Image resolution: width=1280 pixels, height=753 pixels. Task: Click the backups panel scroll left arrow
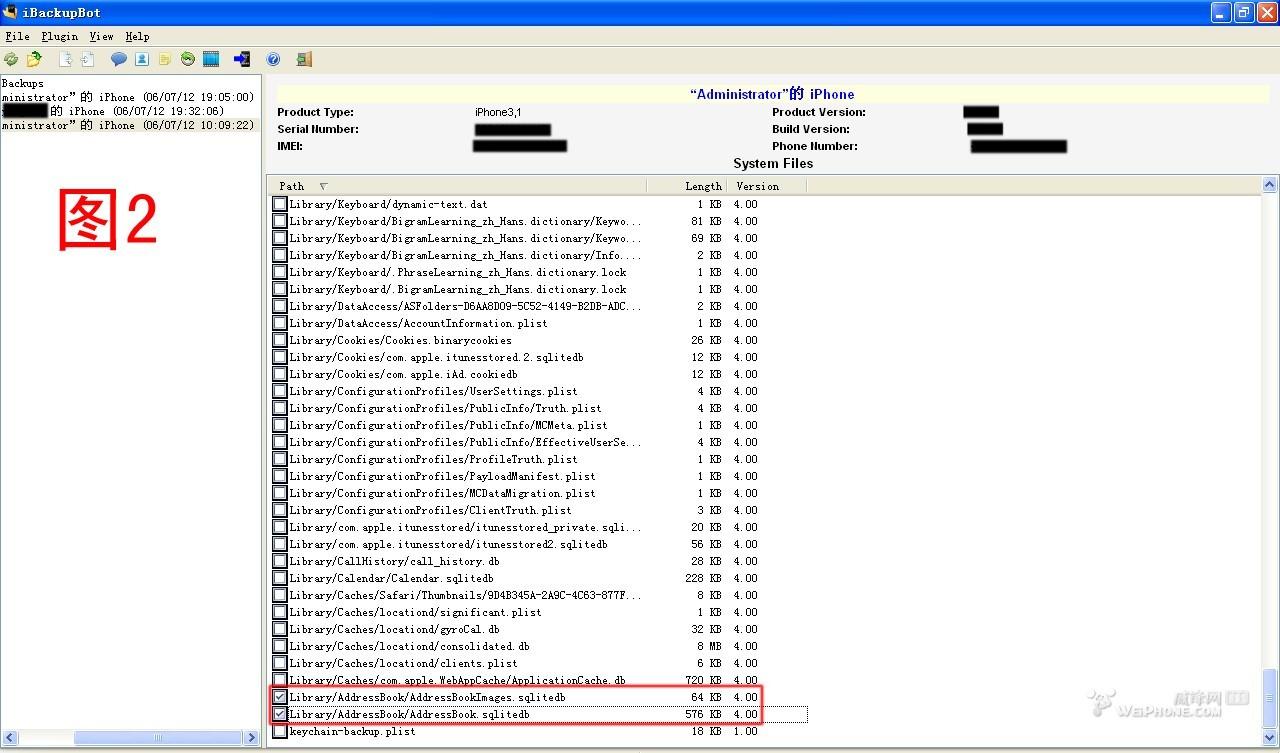tap(8, 737)
